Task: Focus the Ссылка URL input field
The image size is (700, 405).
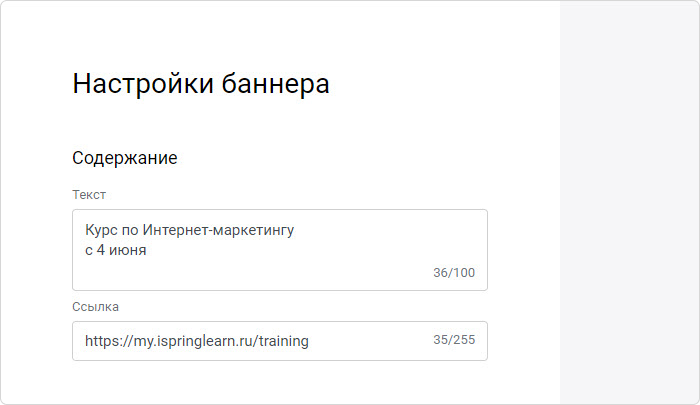Action: click(x=279, y=341)
